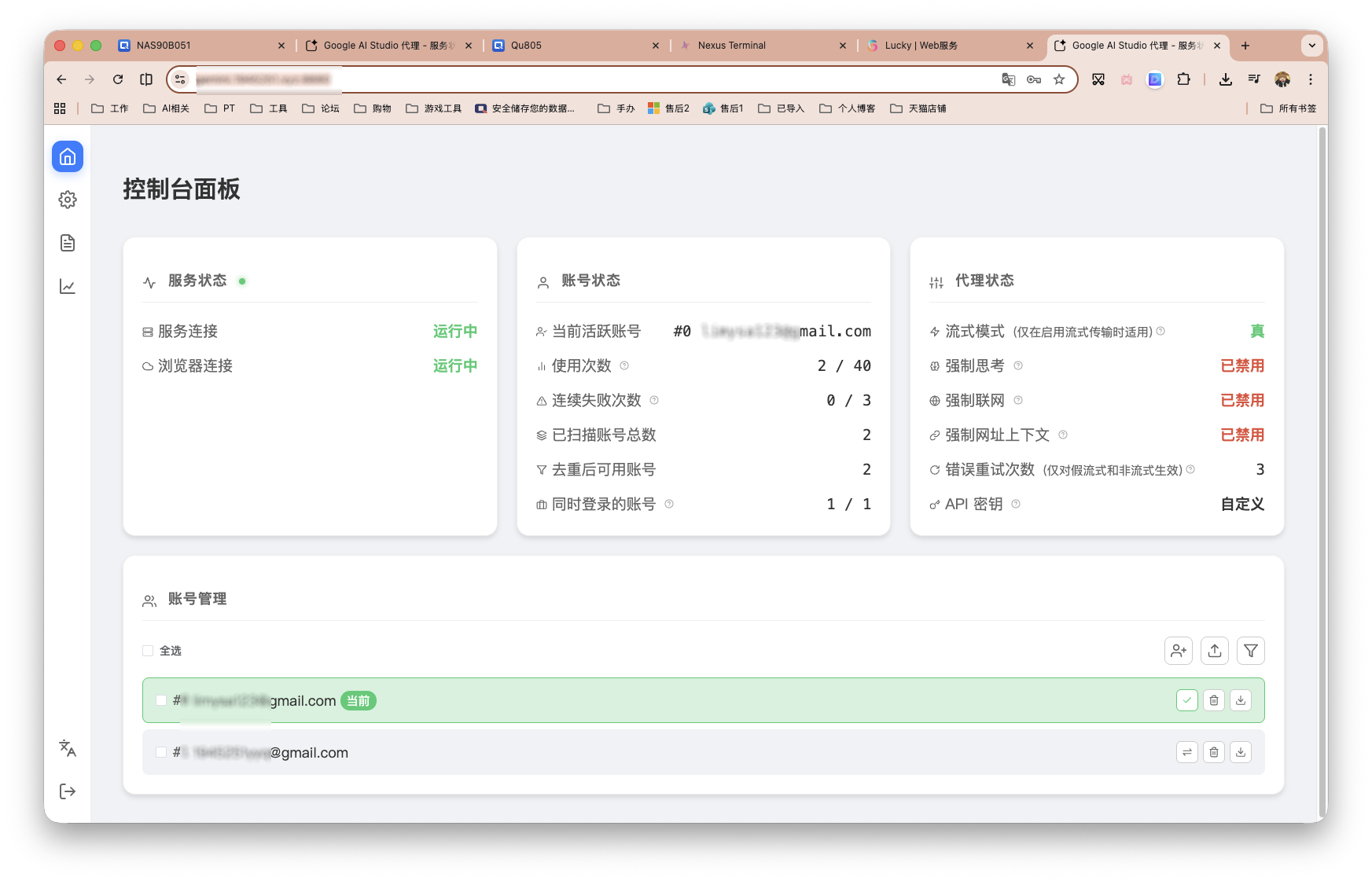Screen dimensions: 1372x881
Task: Open the browser tab search dropdown
Action: point(1311,46)
